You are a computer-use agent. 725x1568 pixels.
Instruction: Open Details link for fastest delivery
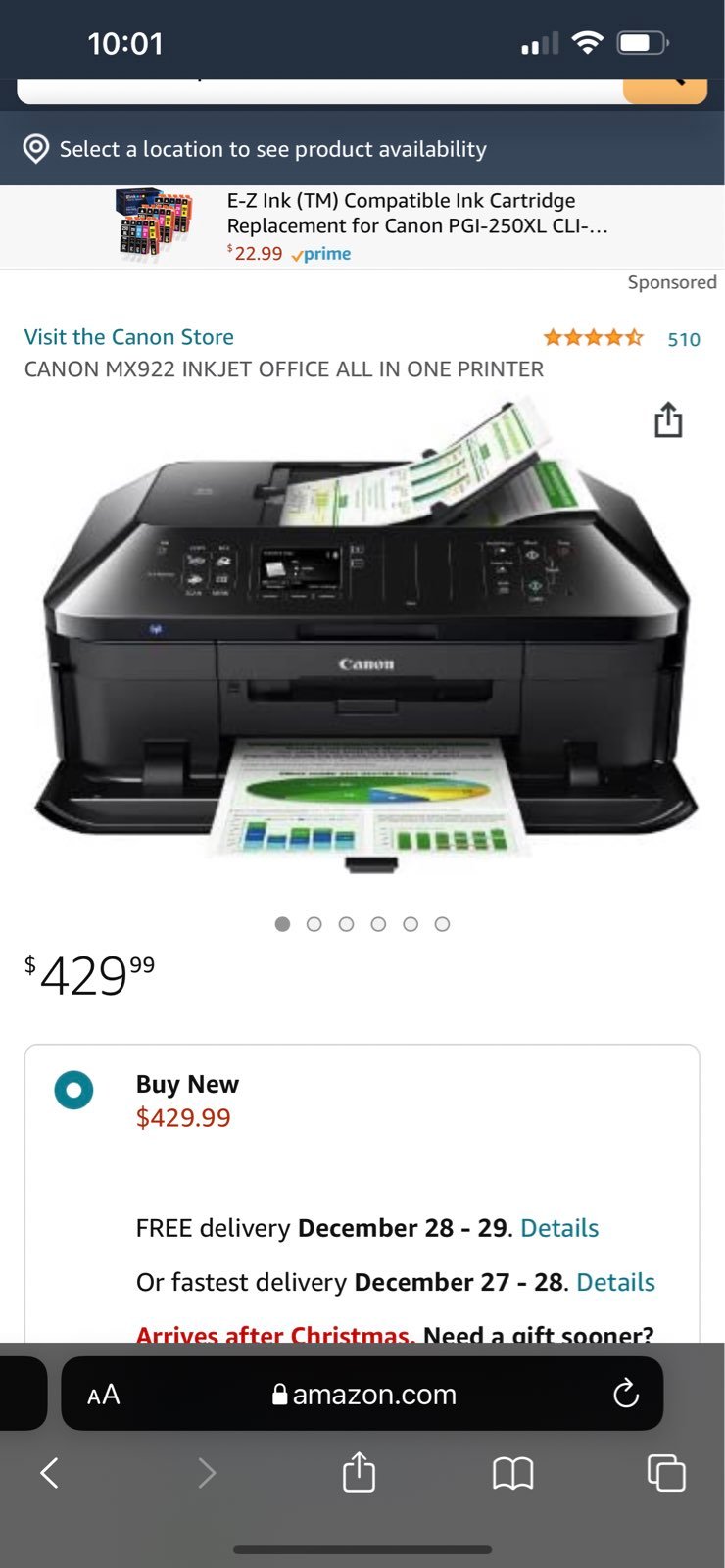615,1282
